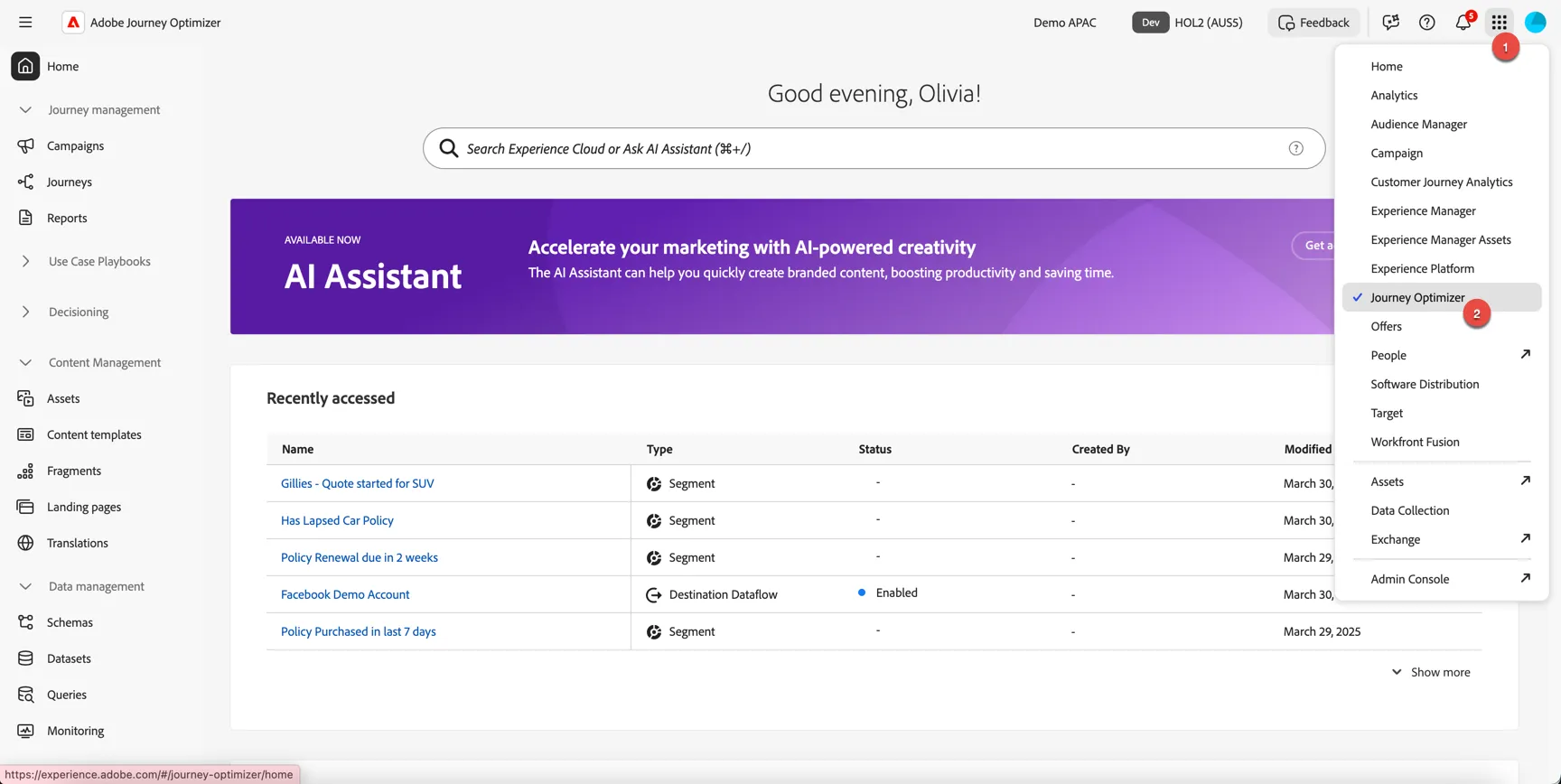This screenshot has width=1561, height=784.
Task: Click the Feedback button
Action: pyautogui.click(x=1313, y=23)
